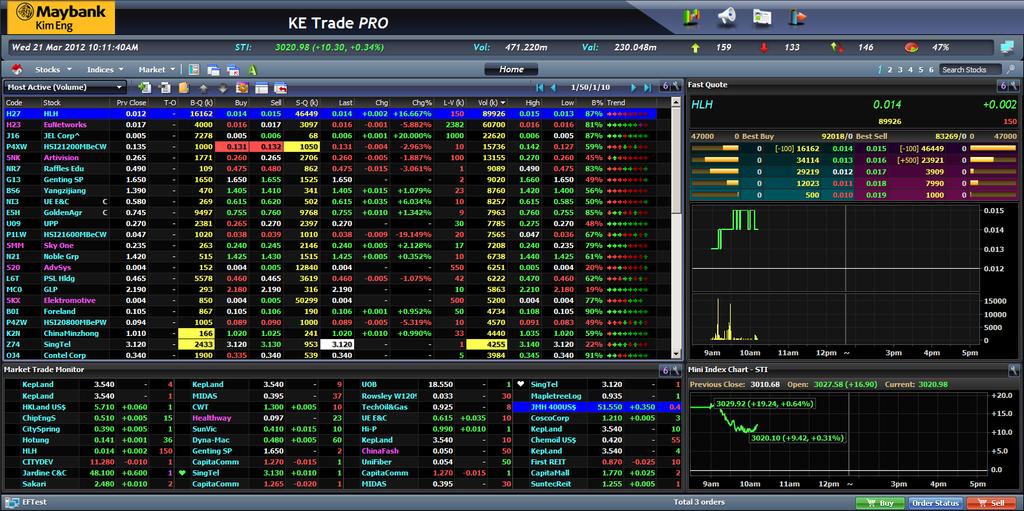Viewport: 1024px width, 511px height.
Task: Click Jardine C&C in Market Trade Monitor
Action: (x=43, y=472)
